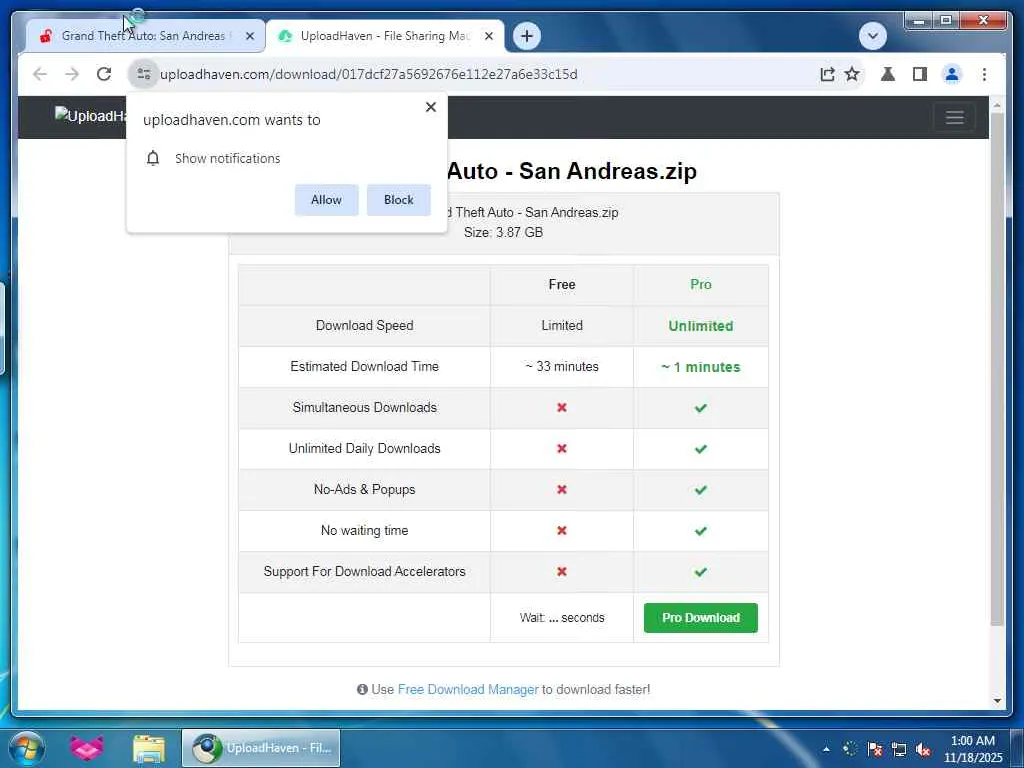View site information icon in address bar
The height and width of the screenshot is (768, 1024).
coord(144,74)
